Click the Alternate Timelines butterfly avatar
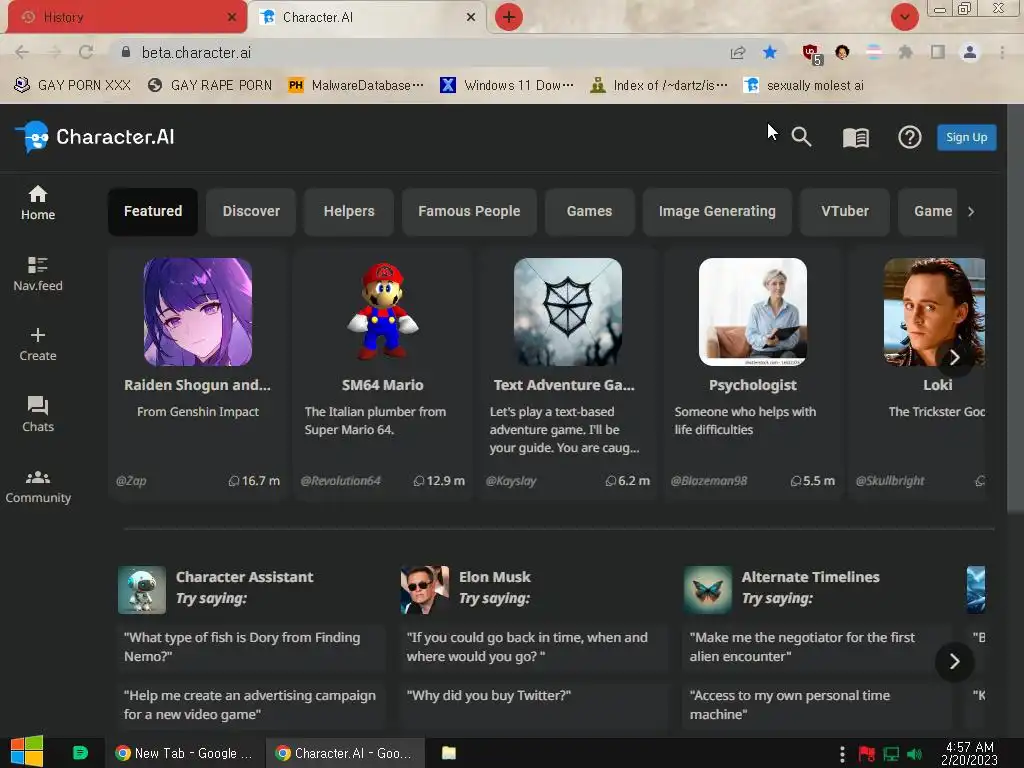 (x=707, y=590)
